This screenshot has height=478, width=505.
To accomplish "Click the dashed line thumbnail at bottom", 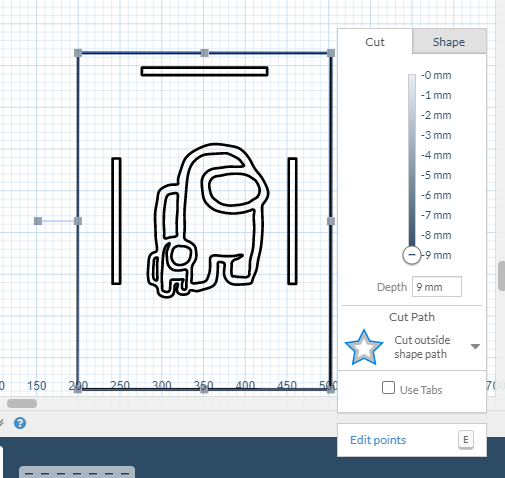I will pyautogui.click(x=77, y=473).
